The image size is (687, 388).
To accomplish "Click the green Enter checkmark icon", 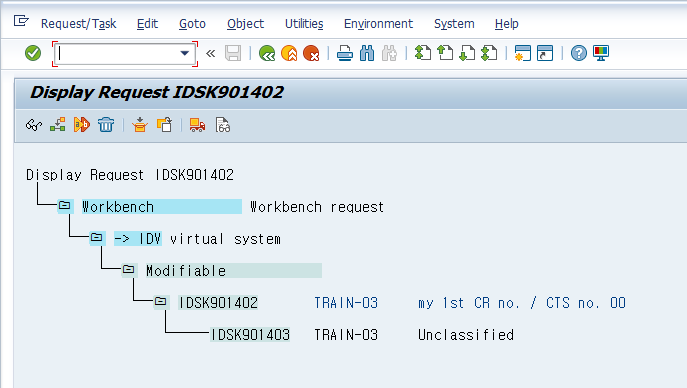I will (33, 53).
